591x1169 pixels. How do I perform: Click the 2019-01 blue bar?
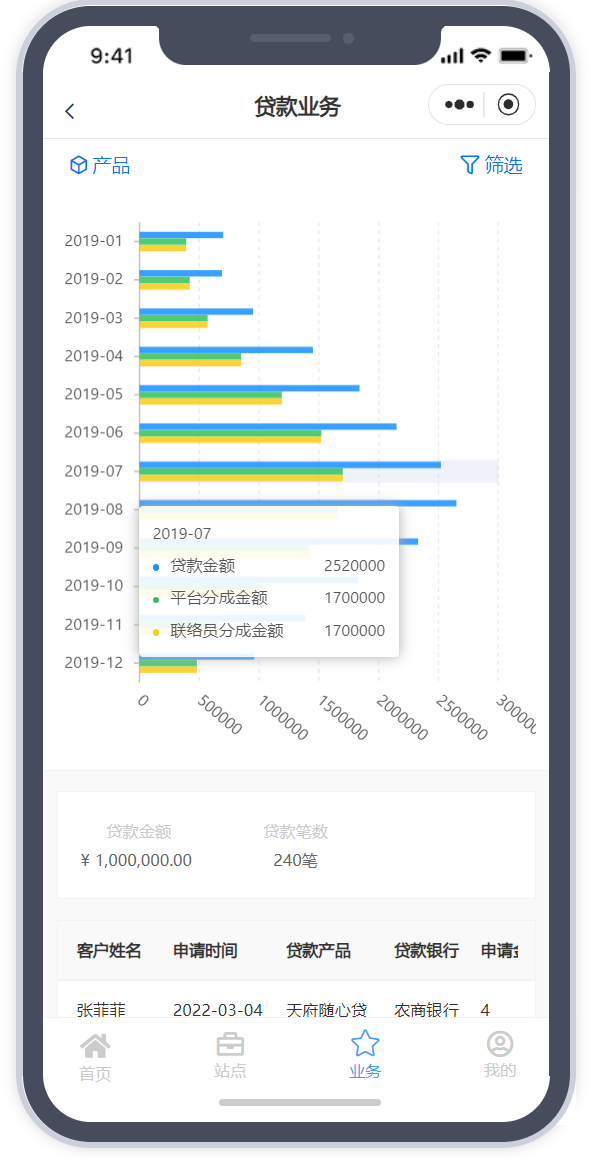click(x=181, y=235)
